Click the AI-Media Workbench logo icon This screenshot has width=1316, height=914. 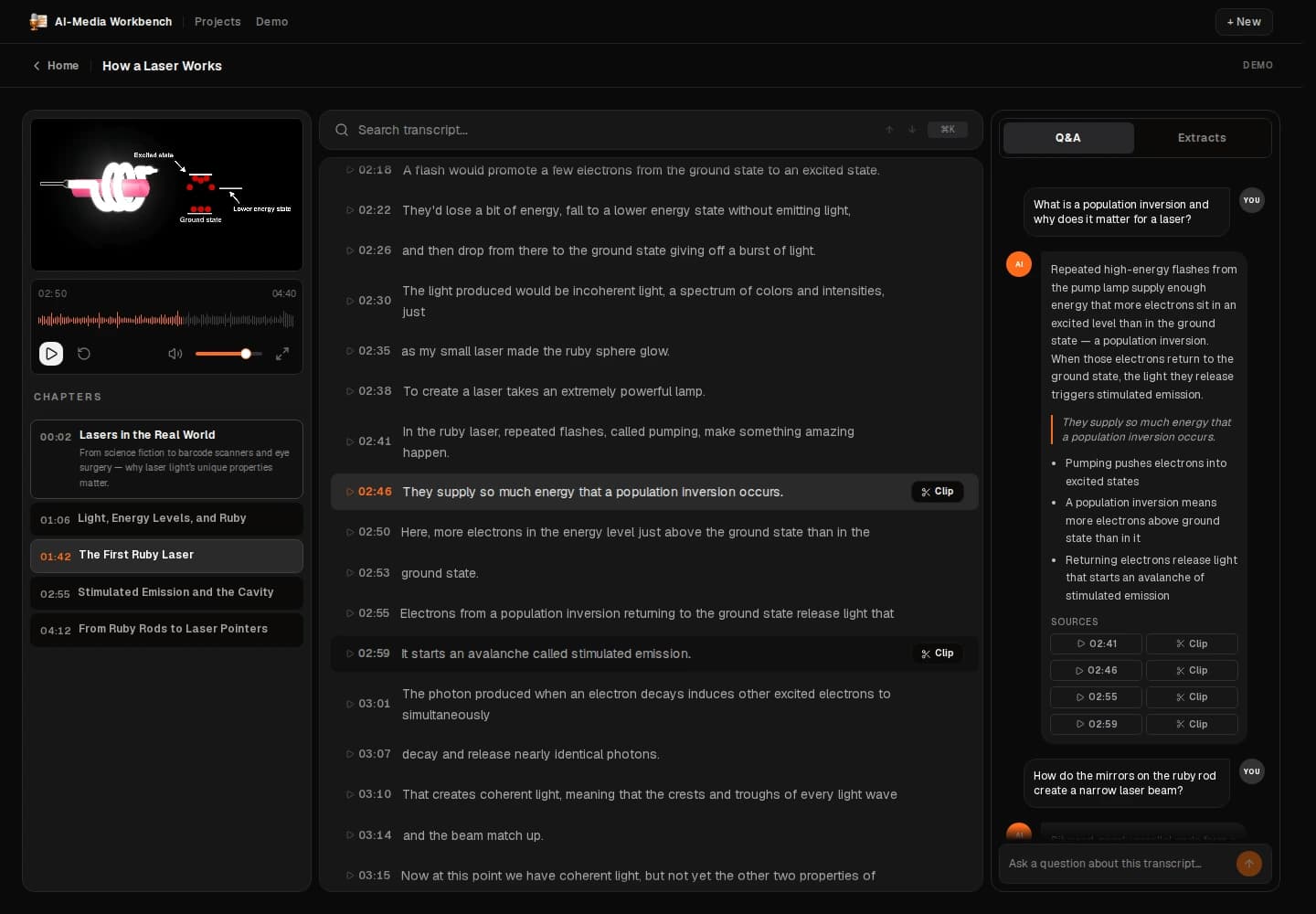pos(38,21)
